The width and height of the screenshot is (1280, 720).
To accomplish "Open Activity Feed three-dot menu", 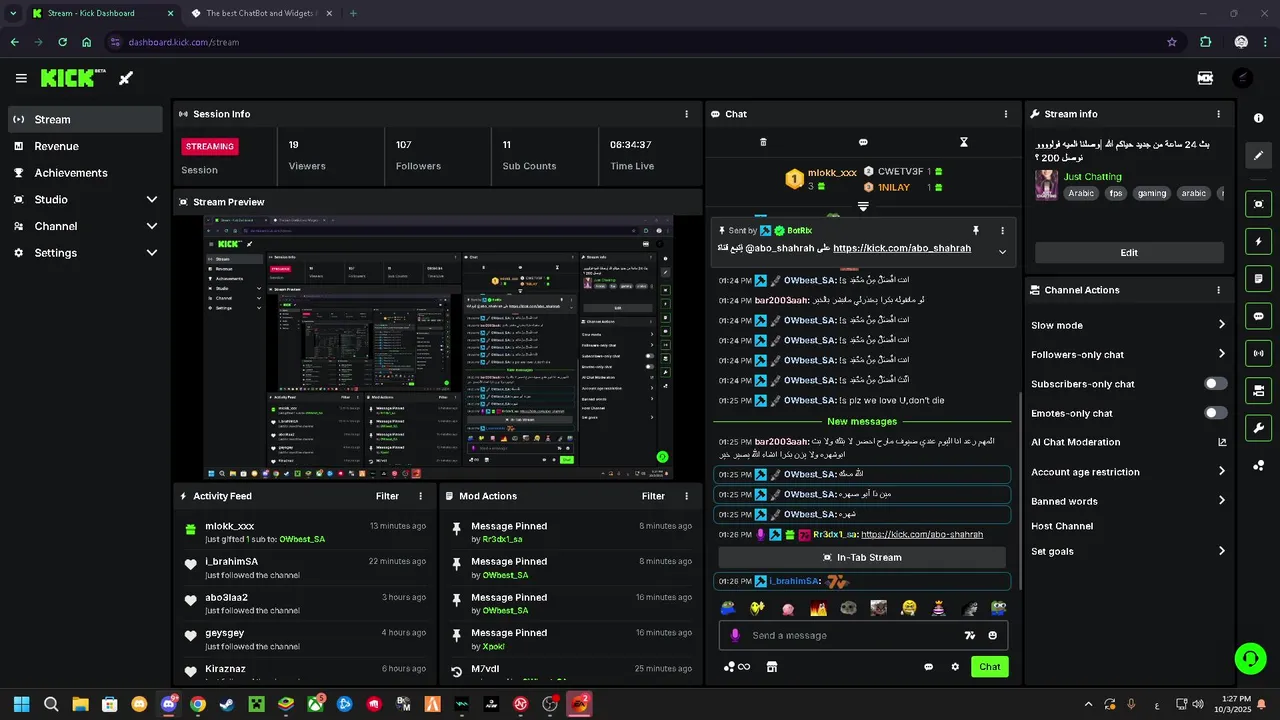I will (420, 496).
